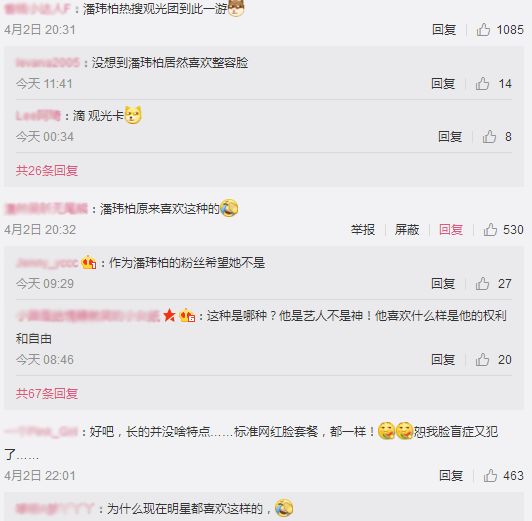Like the 11:41 reply with 14 likes
532x521 pixels.
(x=482, y=83)
